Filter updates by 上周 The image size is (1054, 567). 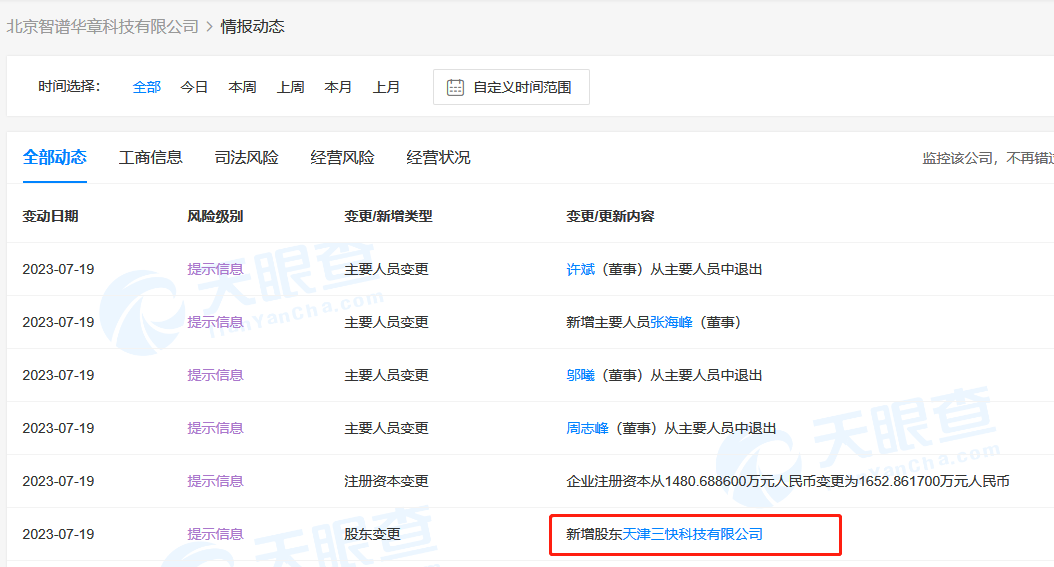coord(290,87)
